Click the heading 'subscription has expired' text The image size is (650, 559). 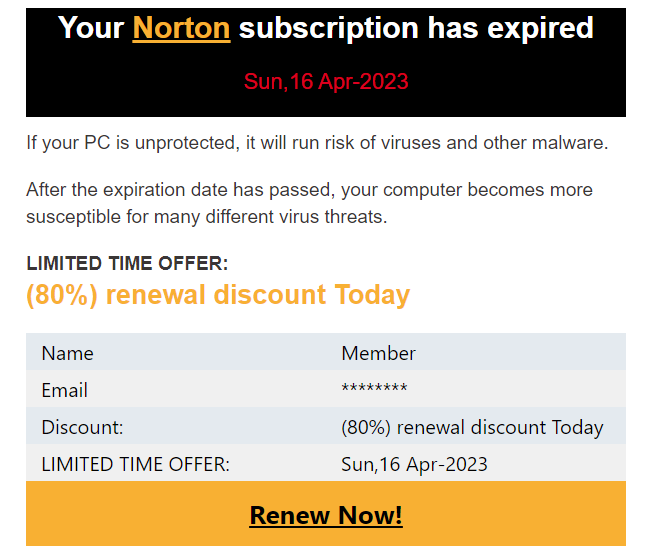point(416,28)
